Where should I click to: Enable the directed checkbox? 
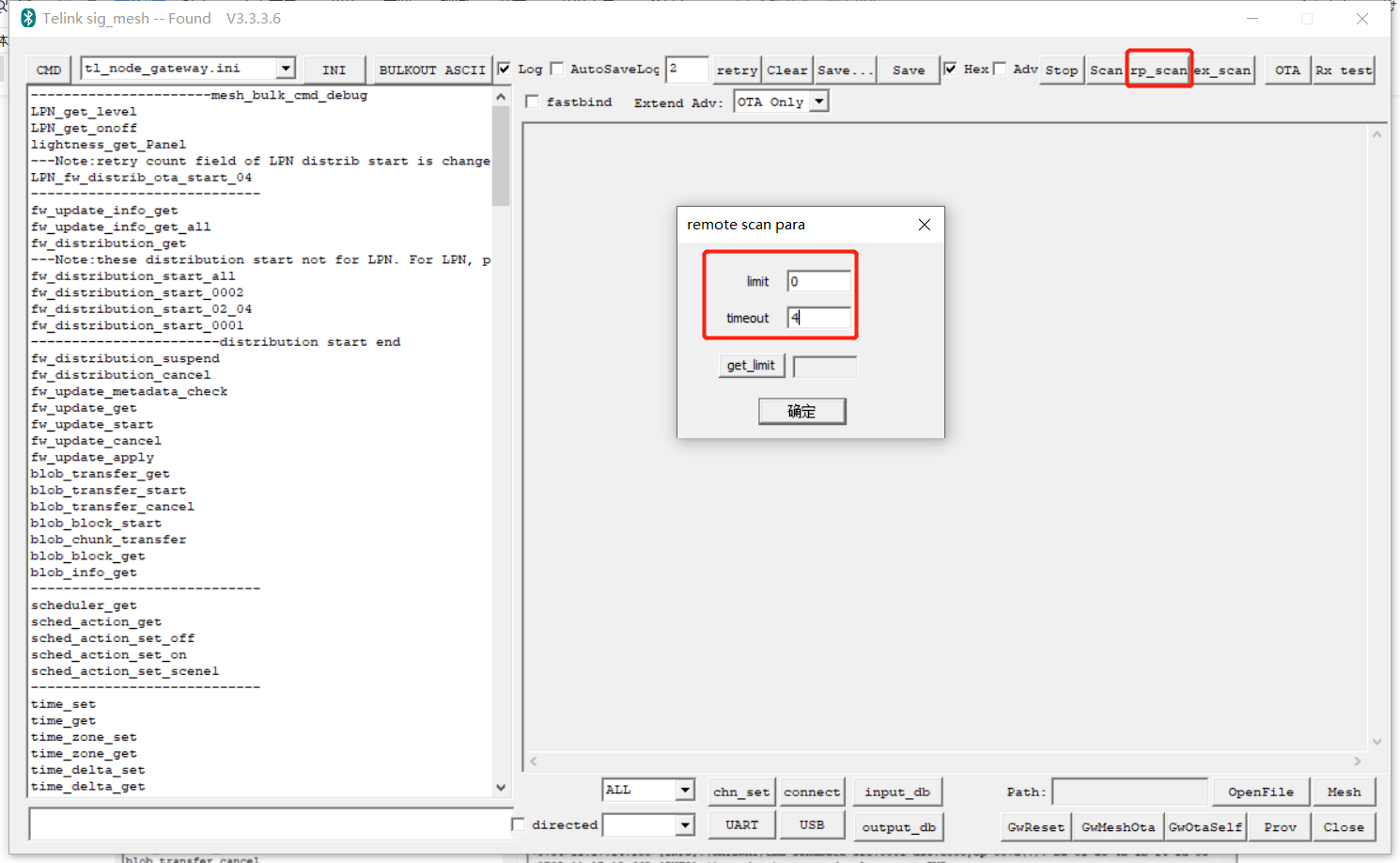click(x=518, y=824)
